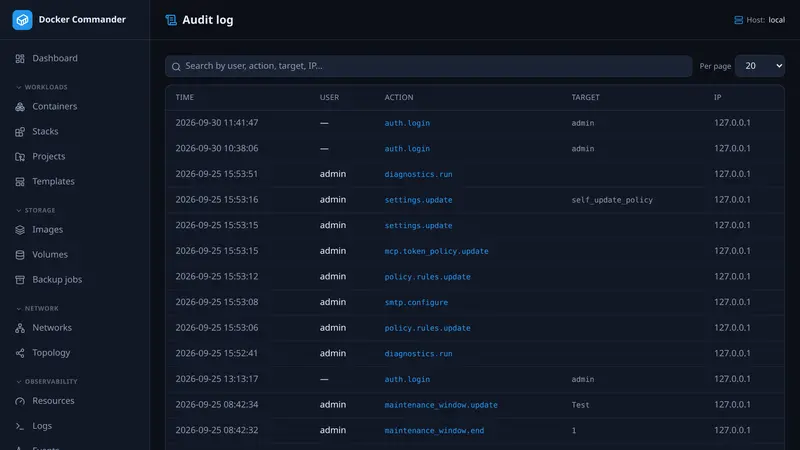Screen dimensions: 800x450
Task: Click the TARGET column header
Action: 585,97
